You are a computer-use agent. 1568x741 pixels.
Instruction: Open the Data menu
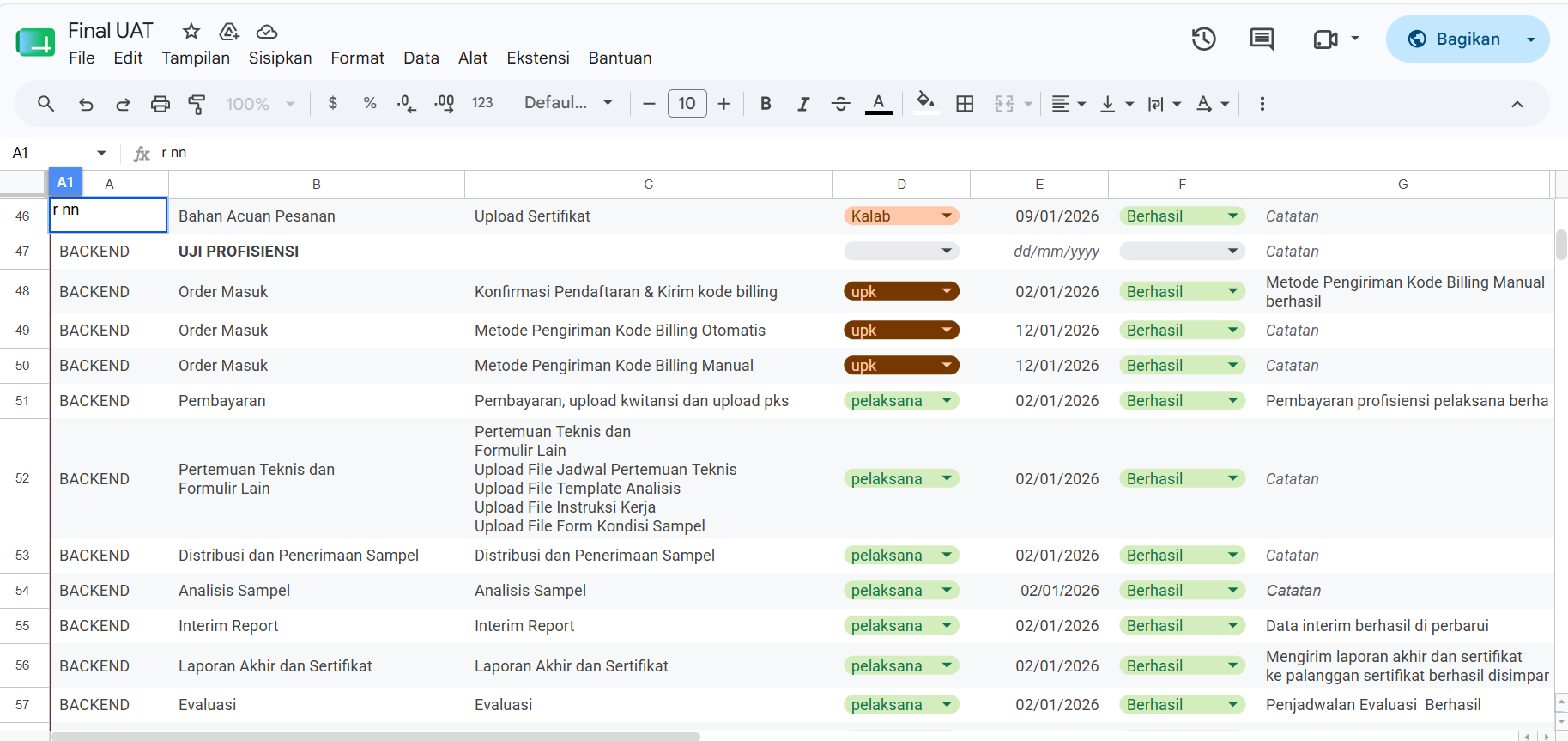tap(421, 58)
